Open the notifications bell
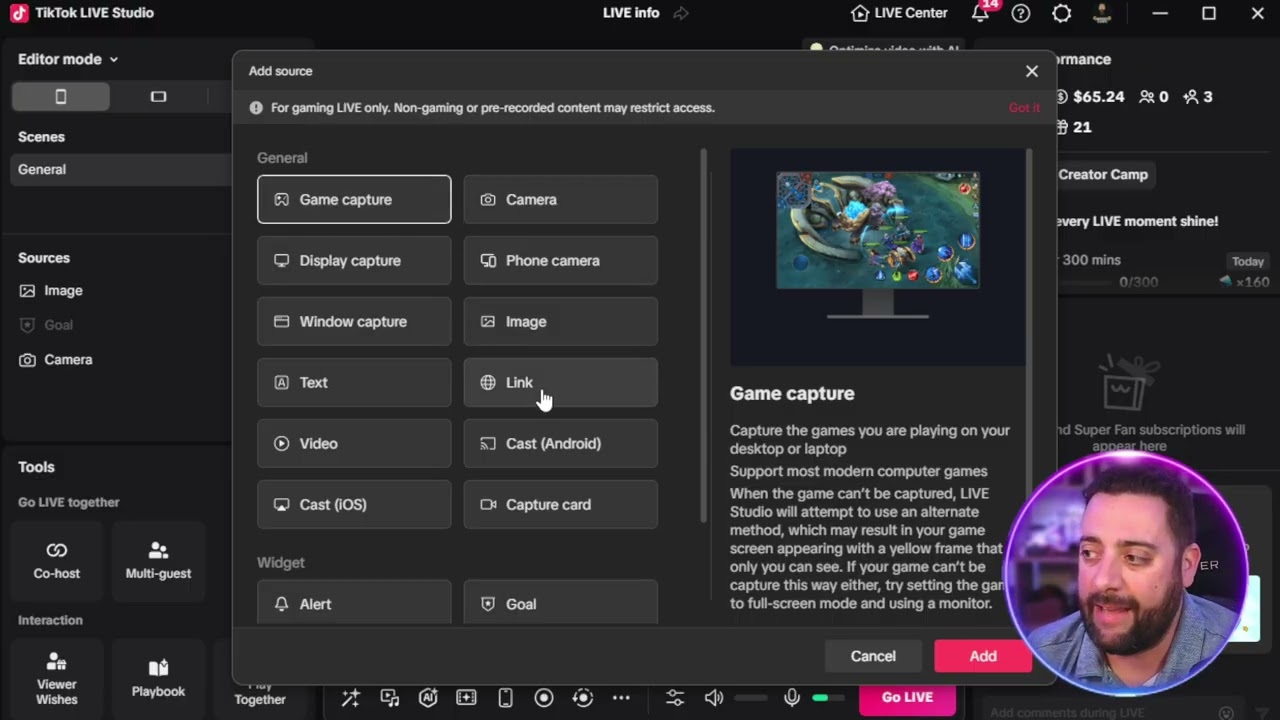The width and height of the screenshot is (1280, 720). (980, 13)
